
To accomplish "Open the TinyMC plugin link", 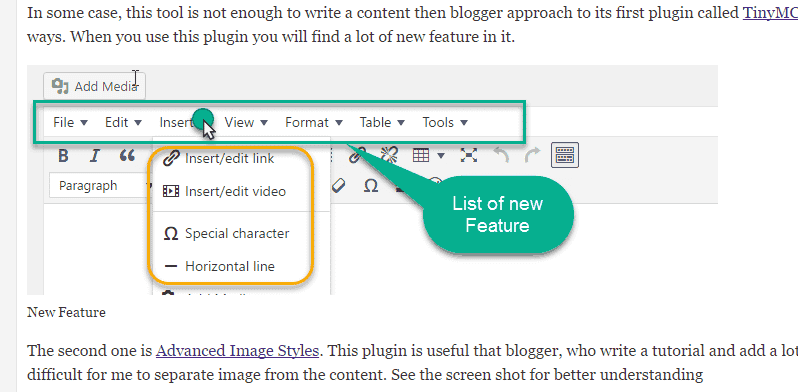I will 771,13.
